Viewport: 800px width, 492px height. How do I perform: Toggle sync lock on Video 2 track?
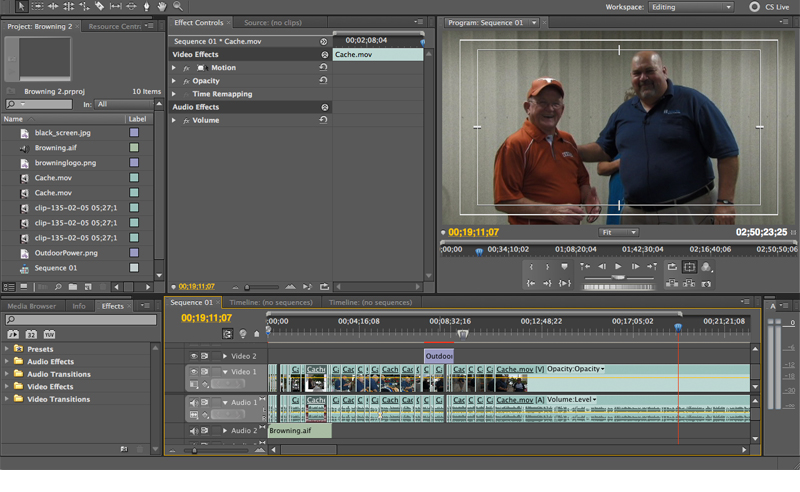tap(205, 356)
